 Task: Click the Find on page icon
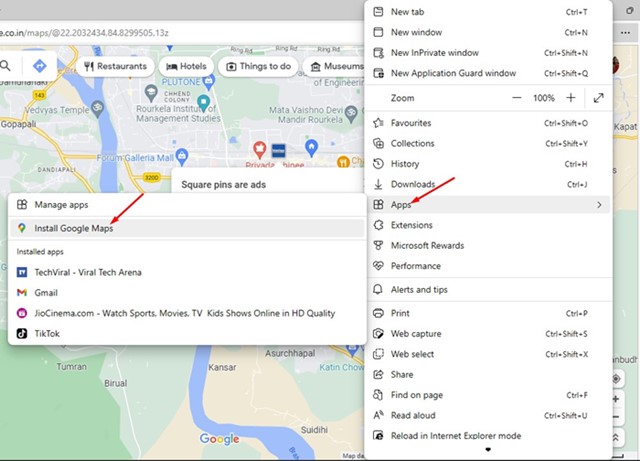click(378, 395)
